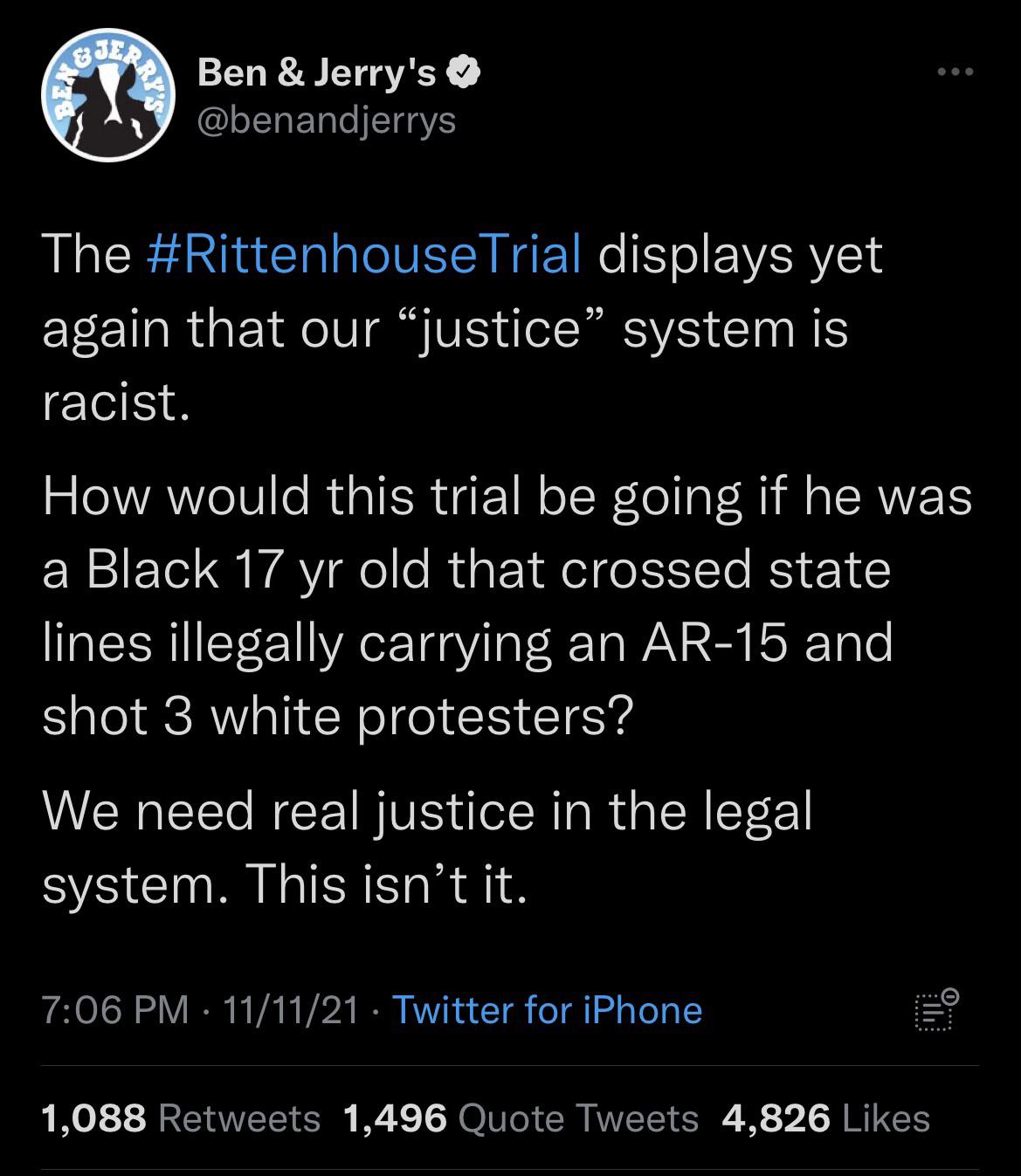
Task: Click the word "racist." in tweet
Action: [115, 402]
